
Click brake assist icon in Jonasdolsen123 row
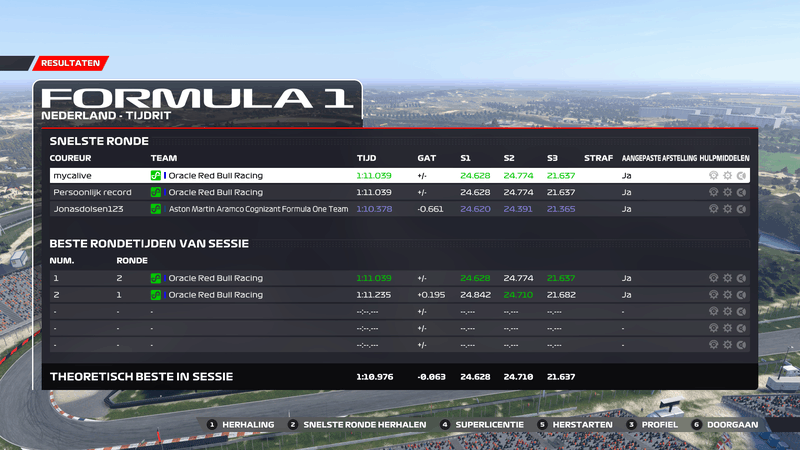point(742,209)
